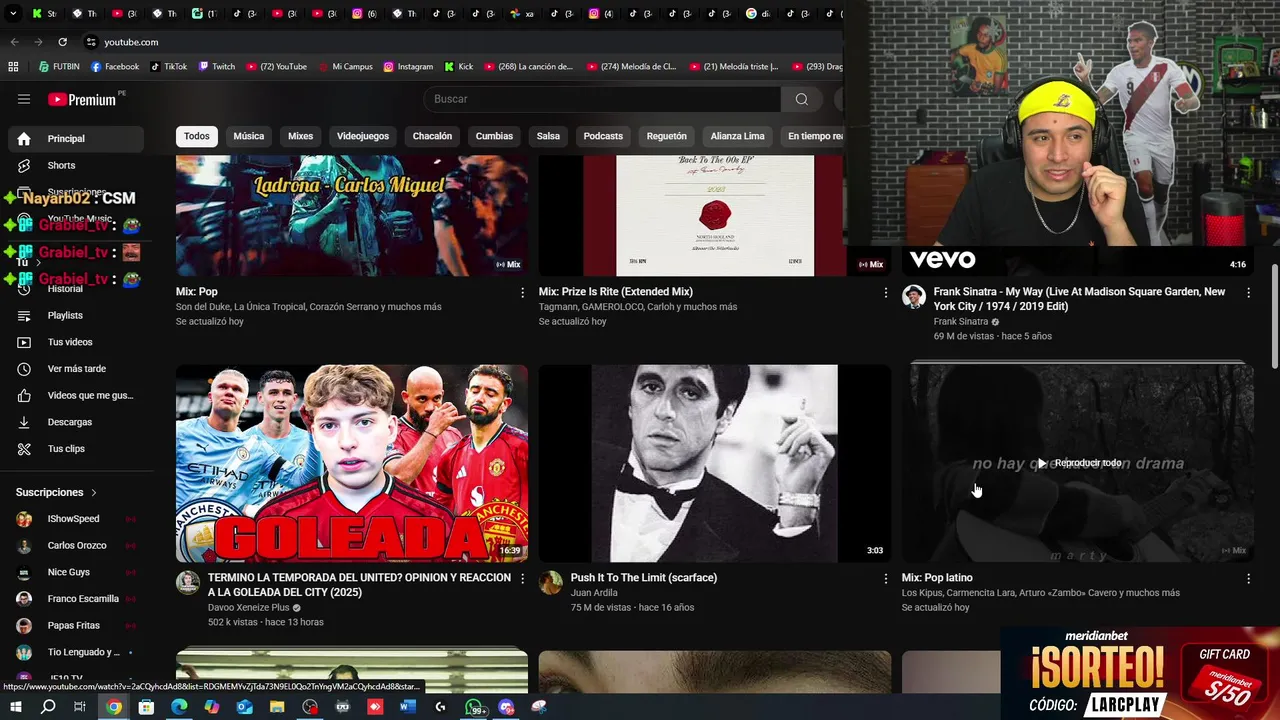1280x720 pixels.
Task: Select the Música filter chip
Action: click(249, 136)
